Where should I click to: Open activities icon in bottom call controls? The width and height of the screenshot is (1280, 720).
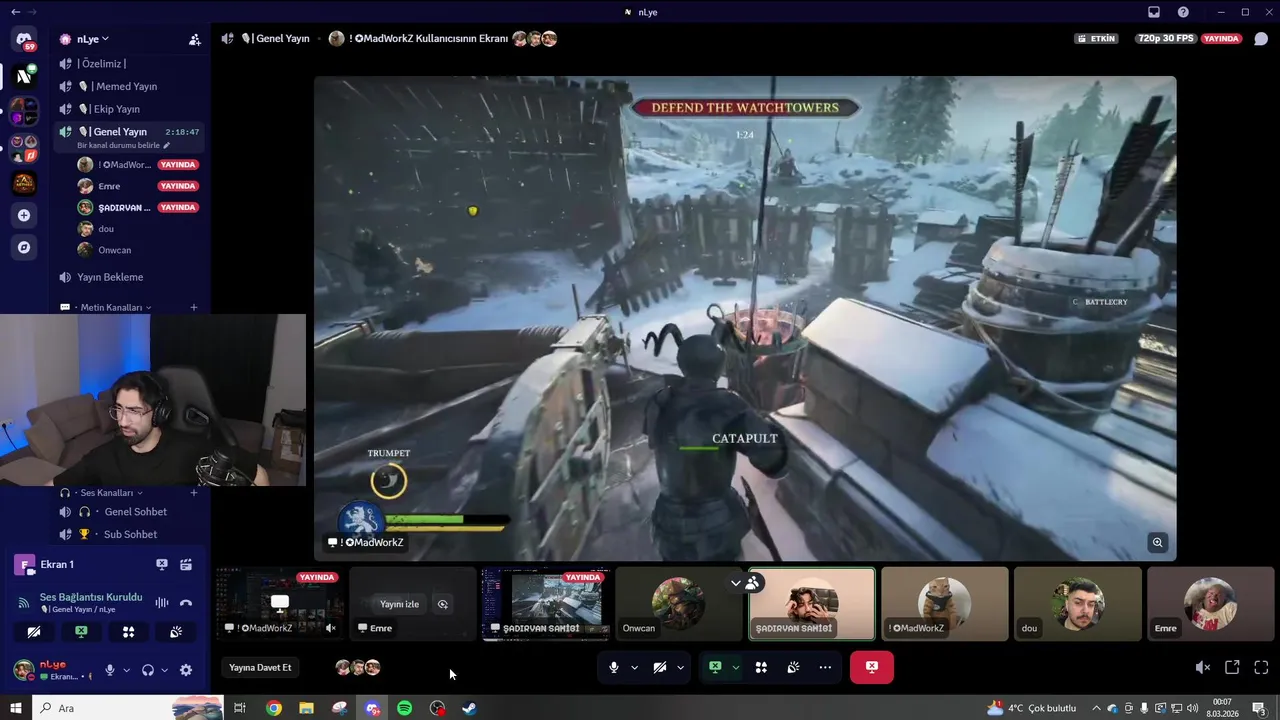[761, 667]
